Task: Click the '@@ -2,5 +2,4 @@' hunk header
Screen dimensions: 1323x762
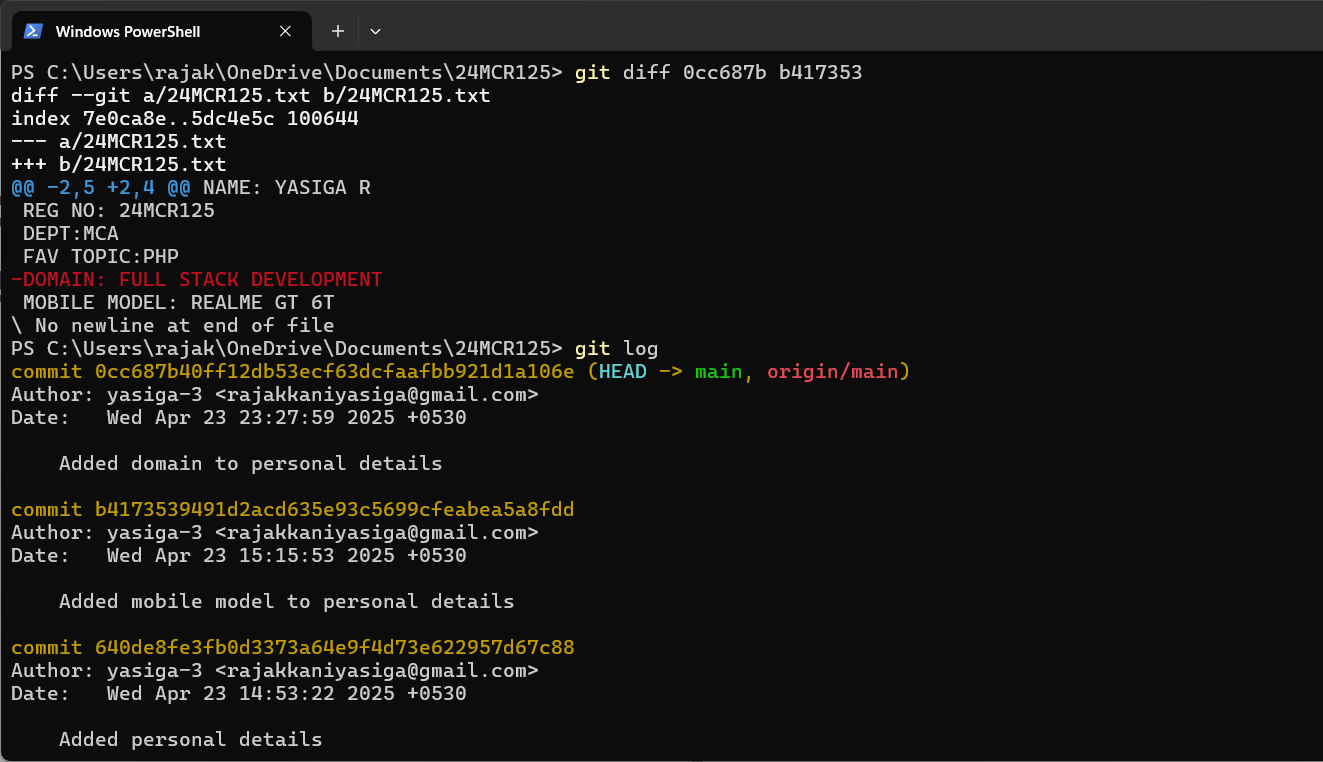Action: 101,188
